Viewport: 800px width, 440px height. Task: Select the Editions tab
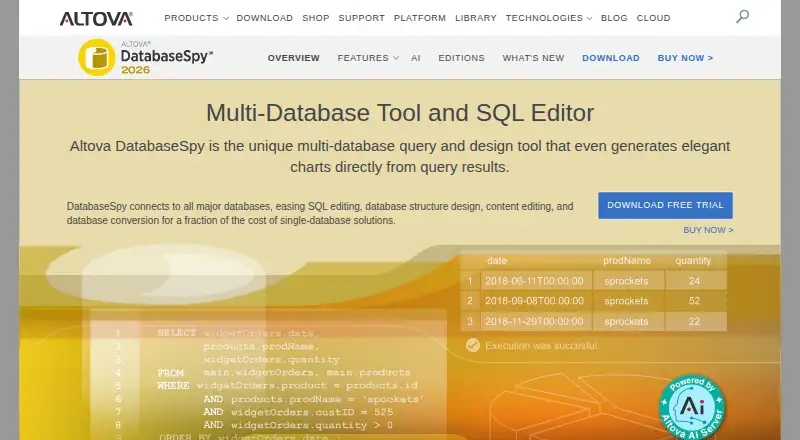point(461,58)
